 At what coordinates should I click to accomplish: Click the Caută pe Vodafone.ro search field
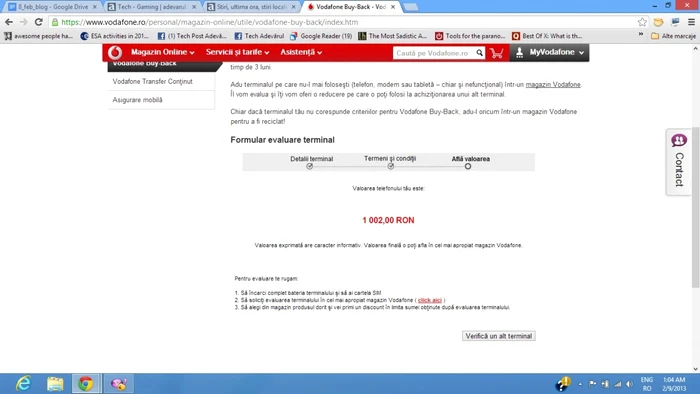point(433,53)
